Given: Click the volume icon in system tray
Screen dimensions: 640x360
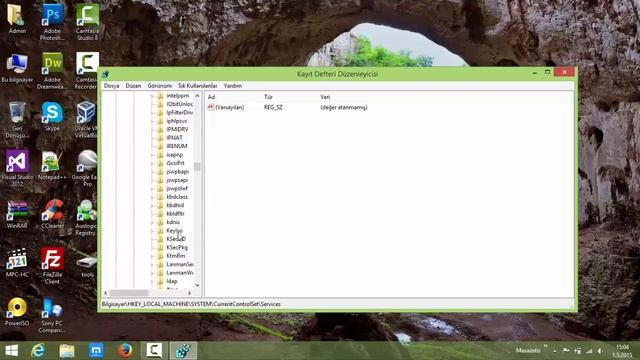Looking at the screenshot, I should [x=600, y=351].
